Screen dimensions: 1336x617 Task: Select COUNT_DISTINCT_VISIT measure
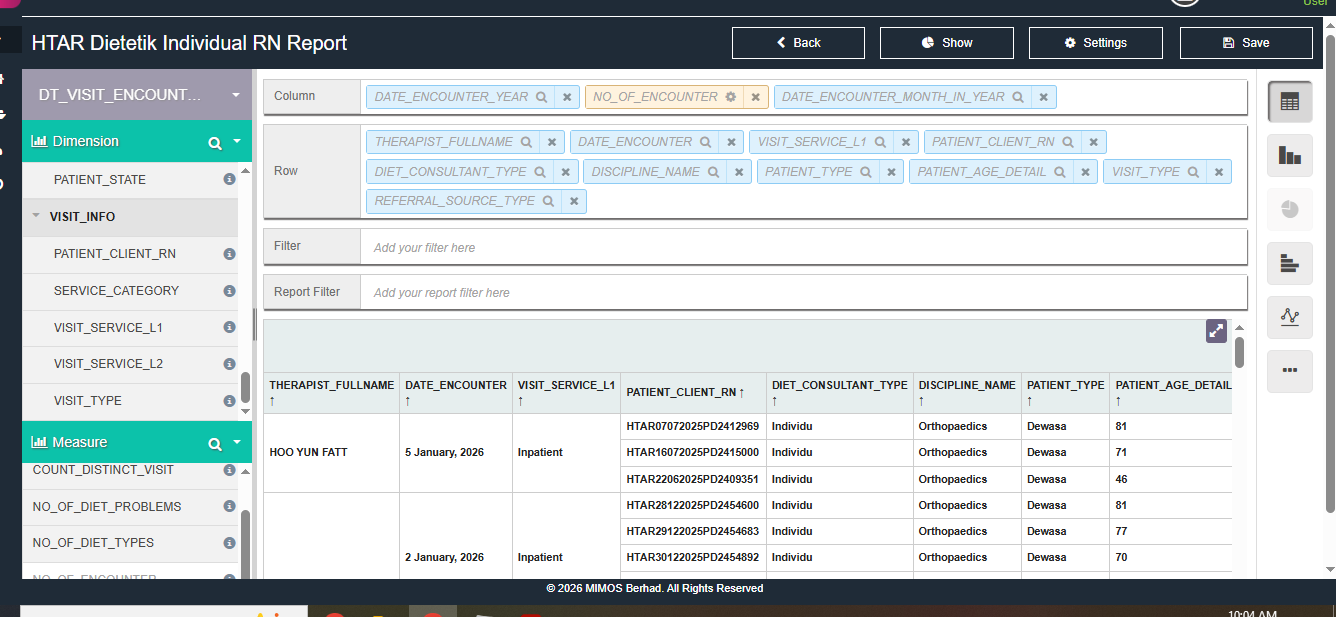(x=103, y=470)
